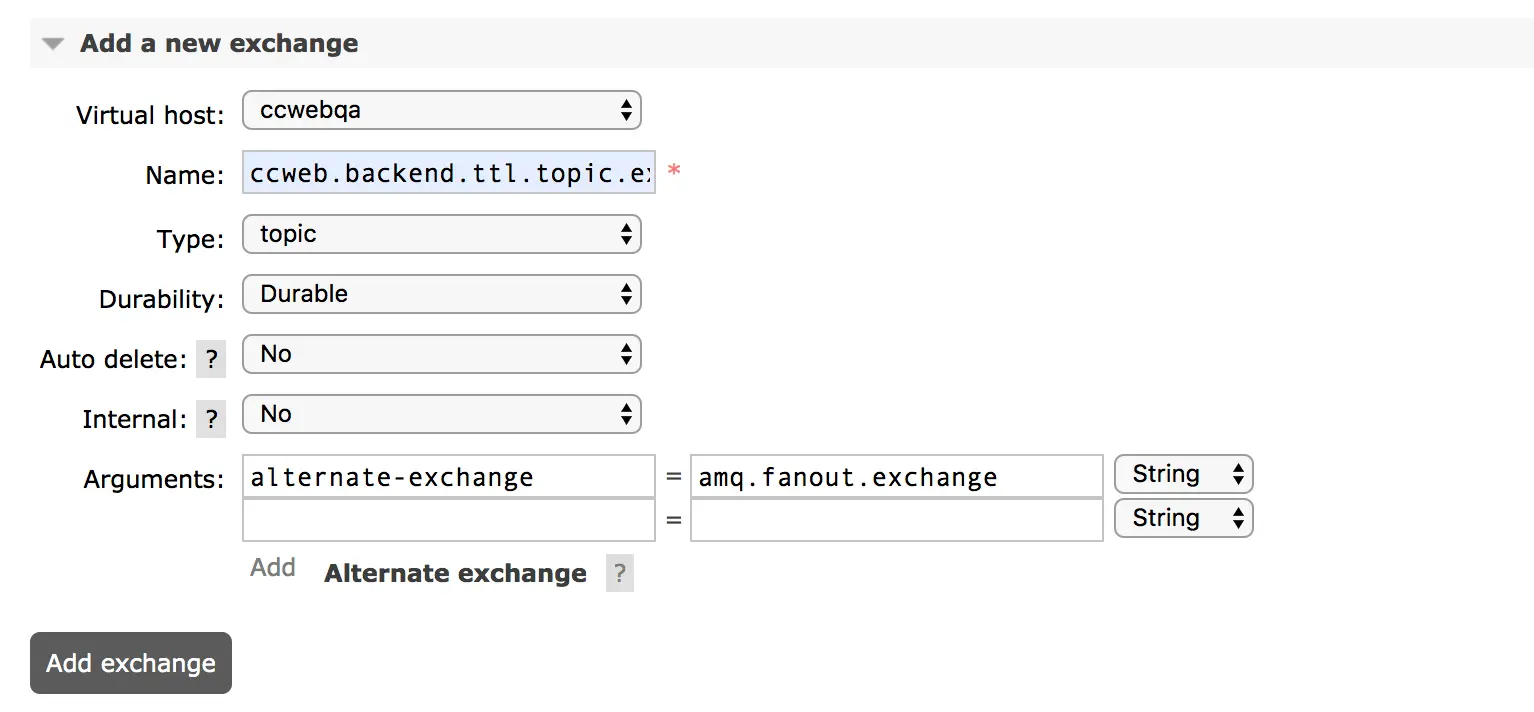This screenshot has width=1534, height=712.
Task: Open the Internal dropdown
Action: (441, 415)
